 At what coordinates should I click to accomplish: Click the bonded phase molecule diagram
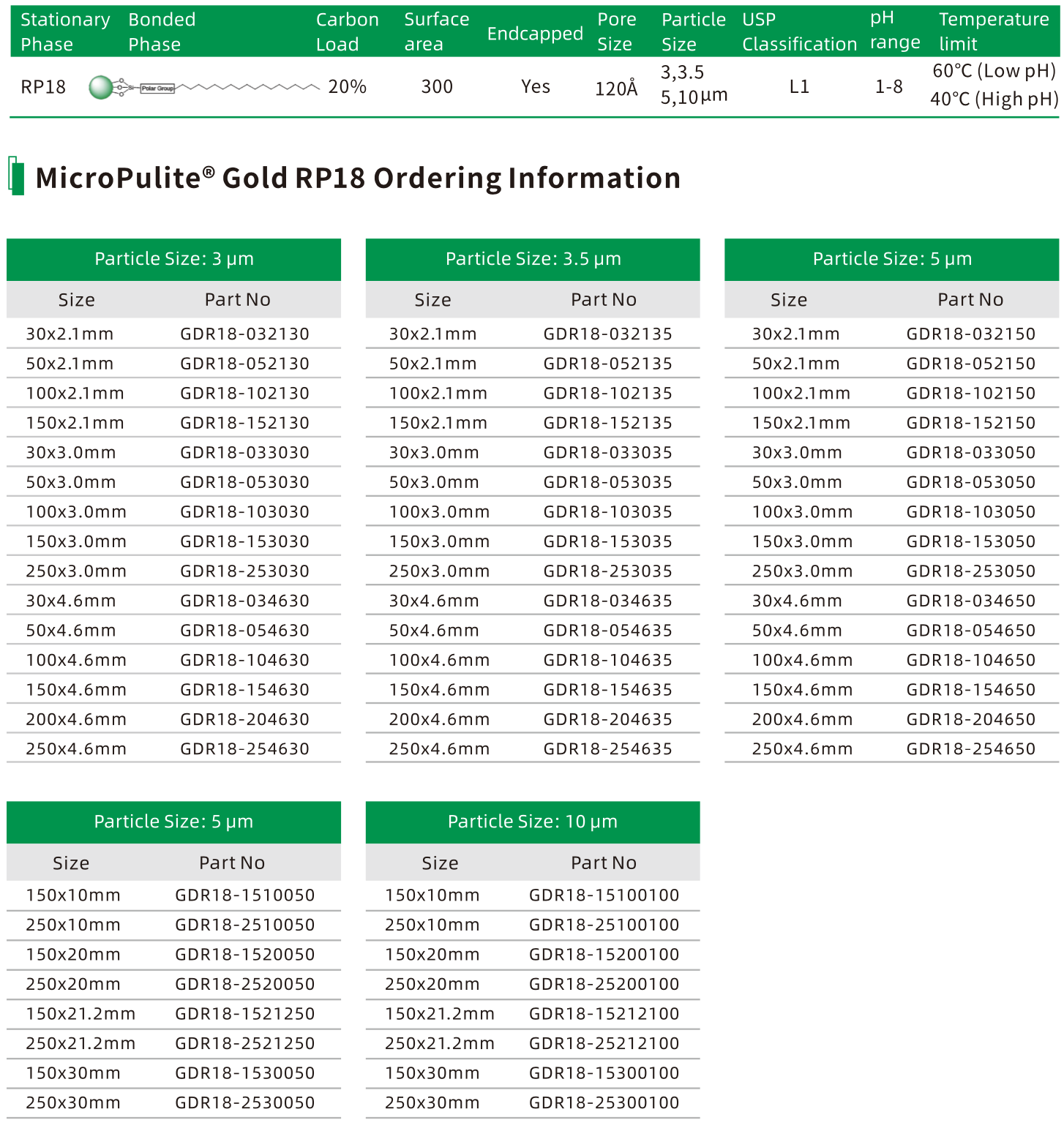pyautogui.click(x=204, y=87)
